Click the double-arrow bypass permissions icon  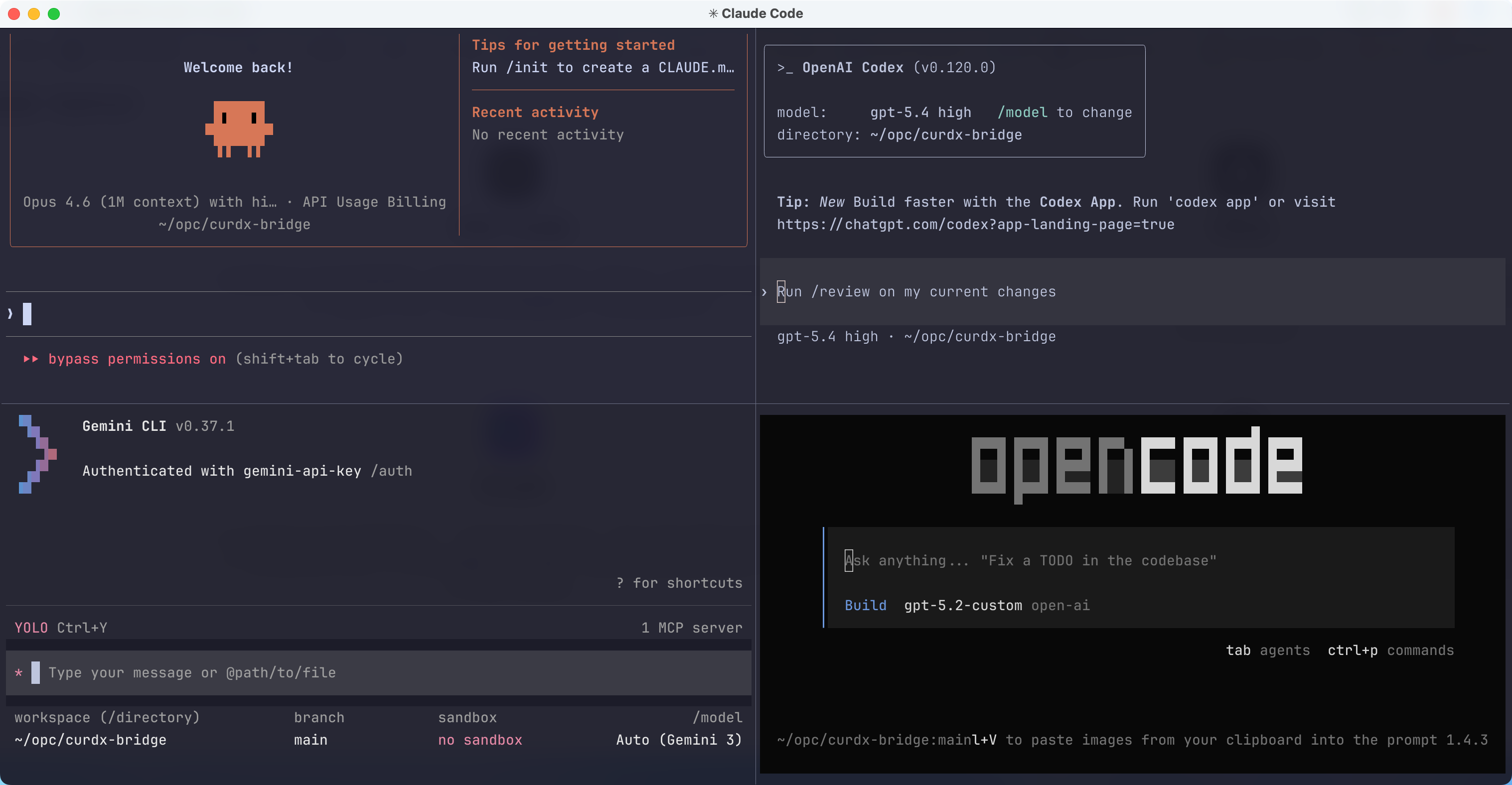31,359
